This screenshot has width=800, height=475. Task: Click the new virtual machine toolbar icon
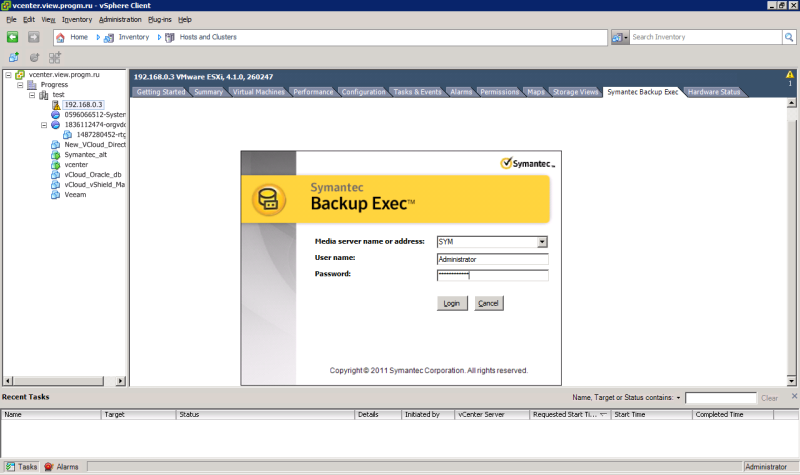pyautogui.click(x=14, y=57)
